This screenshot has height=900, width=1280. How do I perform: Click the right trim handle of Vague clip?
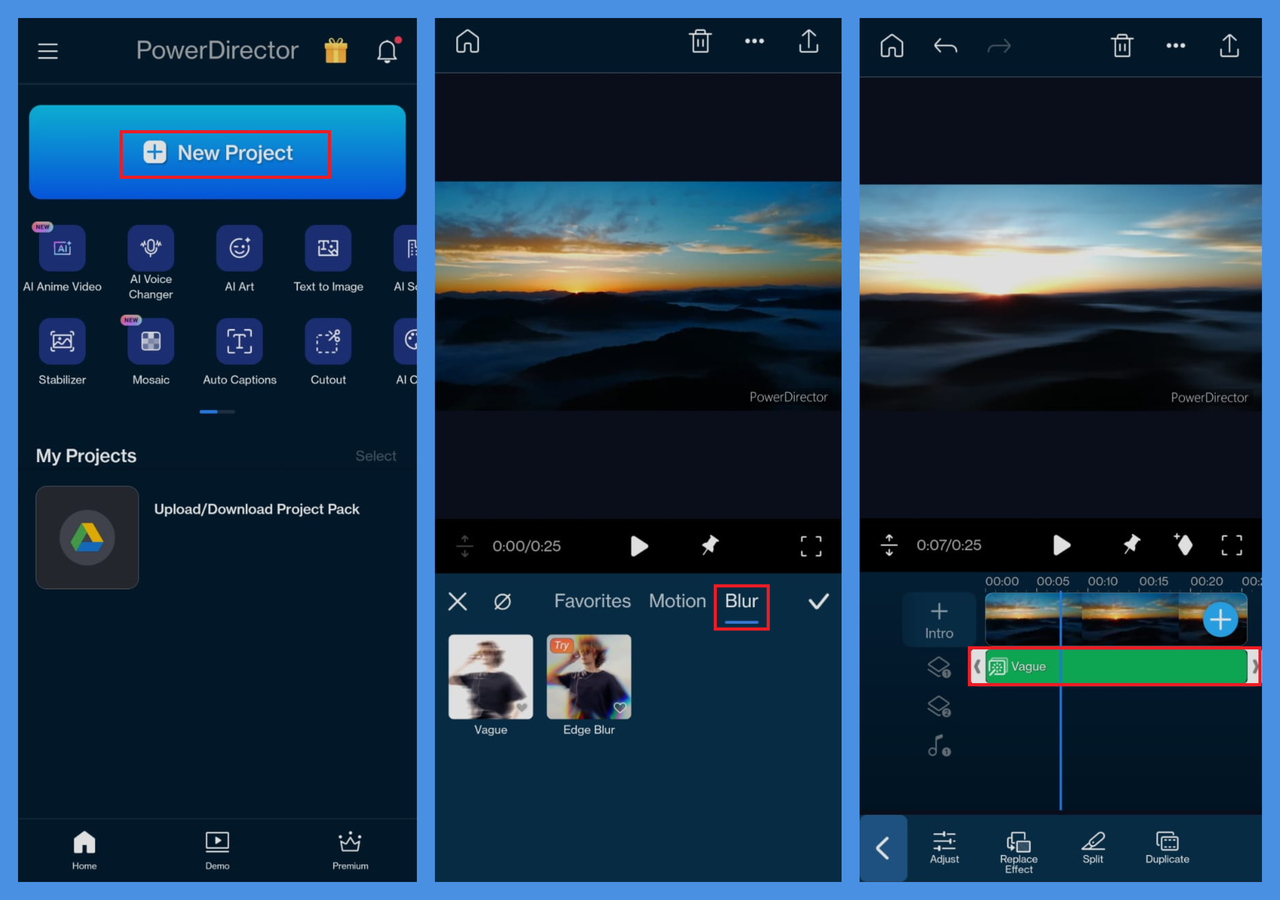(1254, 667)
